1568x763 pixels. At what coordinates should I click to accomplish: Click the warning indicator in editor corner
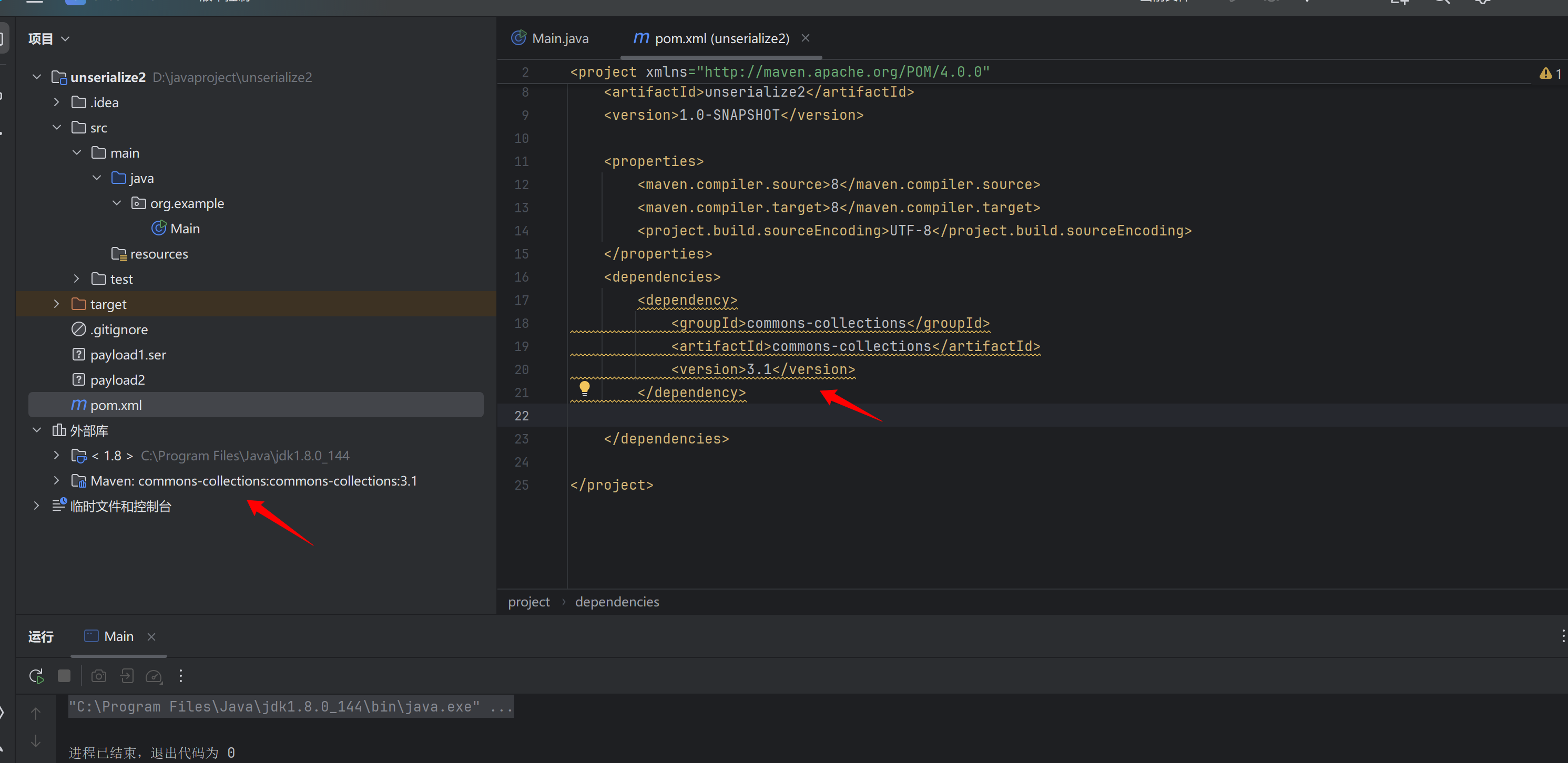click(x=1550, y=74)
